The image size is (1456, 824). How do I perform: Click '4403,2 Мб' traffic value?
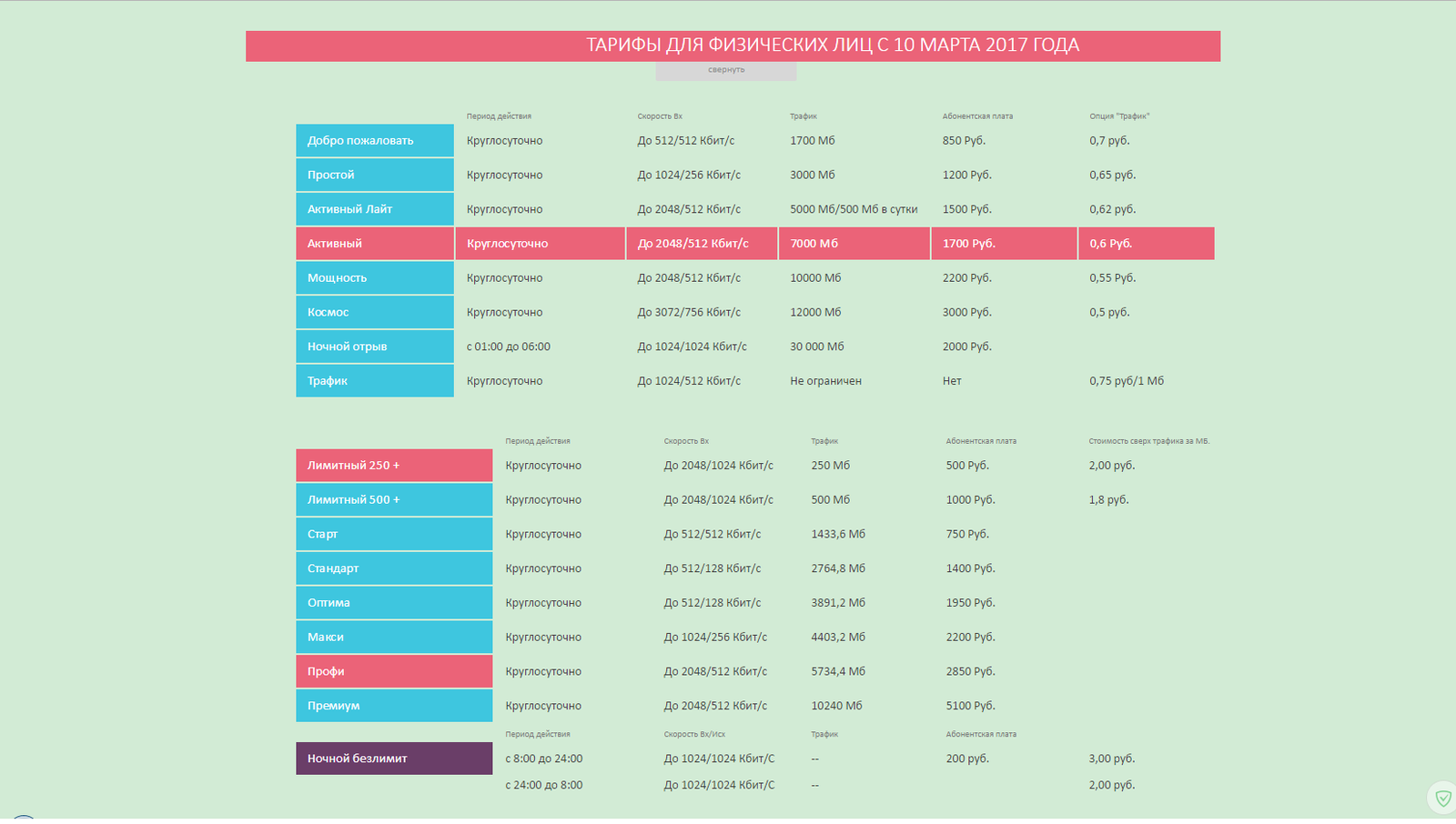[x=838, y=637]
